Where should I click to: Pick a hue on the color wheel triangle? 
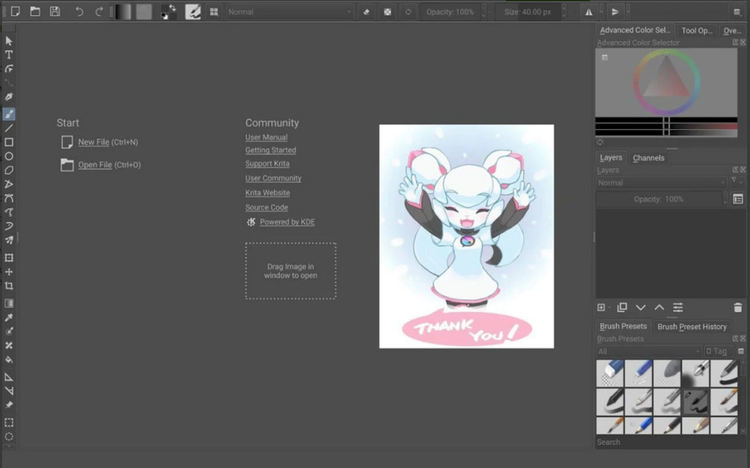click(667, 82)
